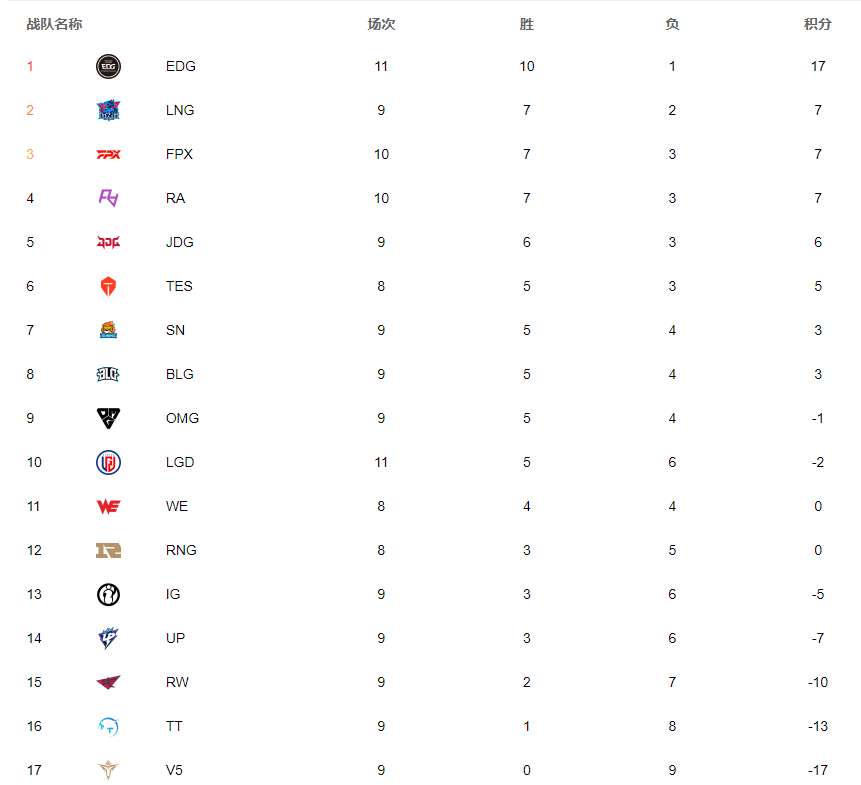Click the 场次 column header
The height and width of the screenshot is (785, 861).
[381, 24]
